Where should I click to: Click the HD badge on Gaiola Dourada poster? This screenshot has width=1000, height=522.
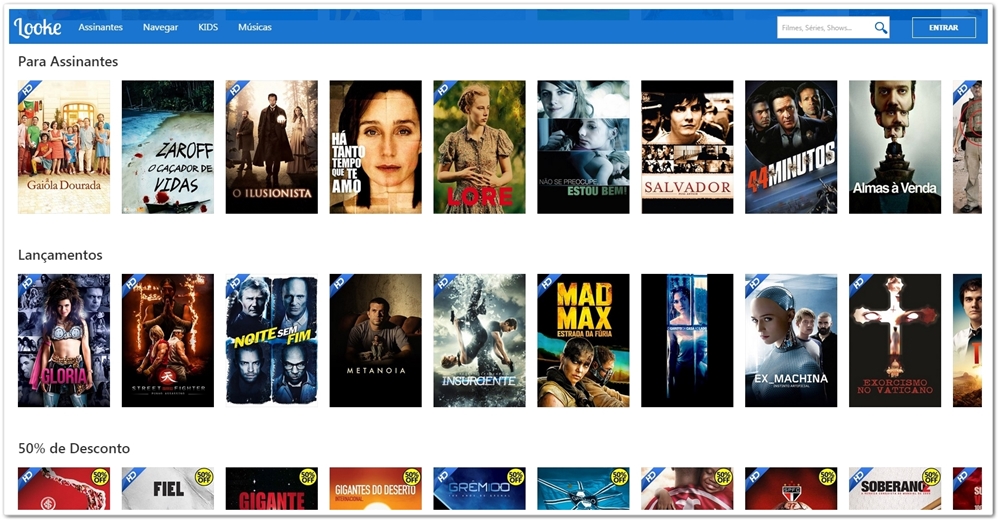(28, 90)
